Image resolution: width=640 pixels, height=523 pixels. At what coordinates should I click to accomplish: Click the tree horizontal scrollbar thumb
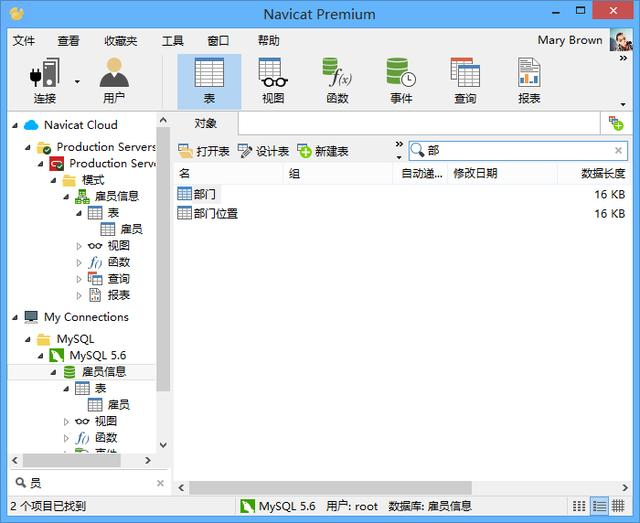(x=71, y=461)
